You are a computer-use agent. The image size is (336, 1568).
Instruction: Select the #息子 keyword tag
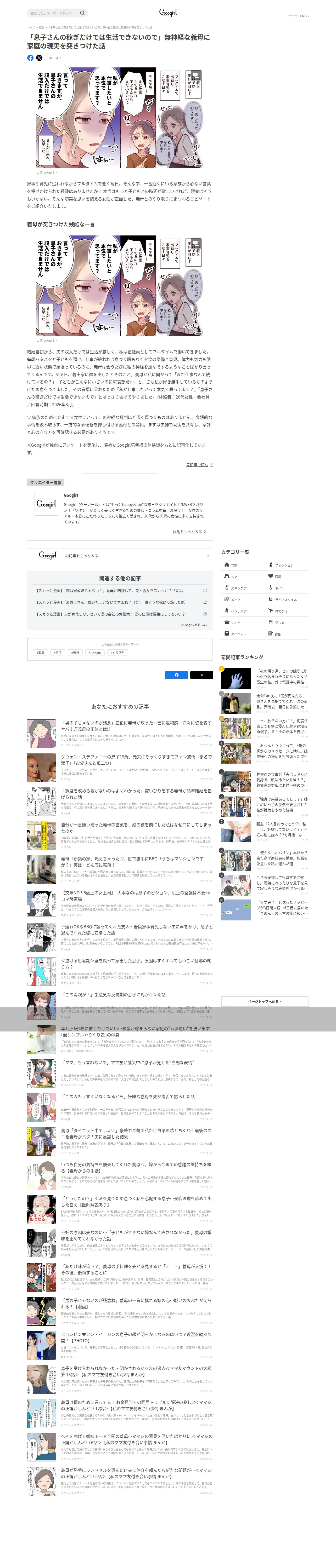pyautogui.click(x=58, y=653)
